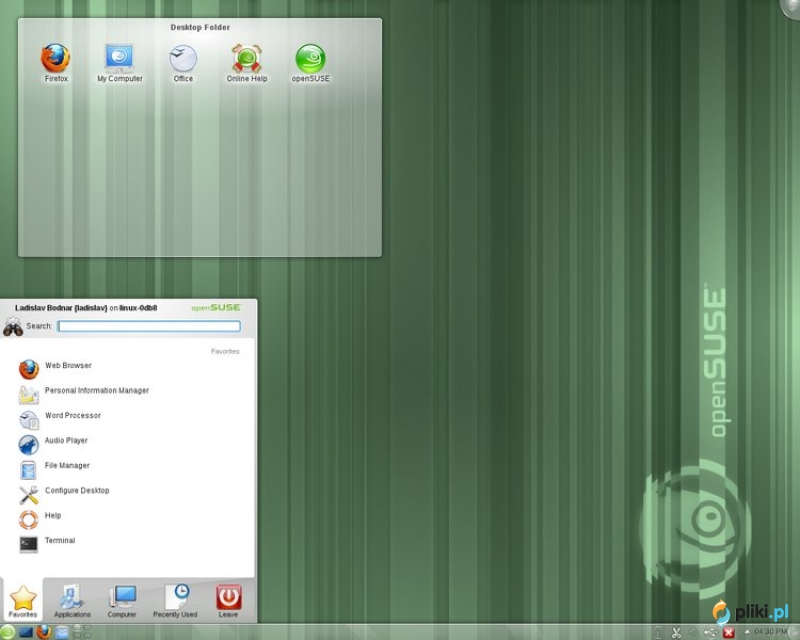The image size is (800, 640).
Task: Focus the Search input field
Action: (x=149, y=326)
